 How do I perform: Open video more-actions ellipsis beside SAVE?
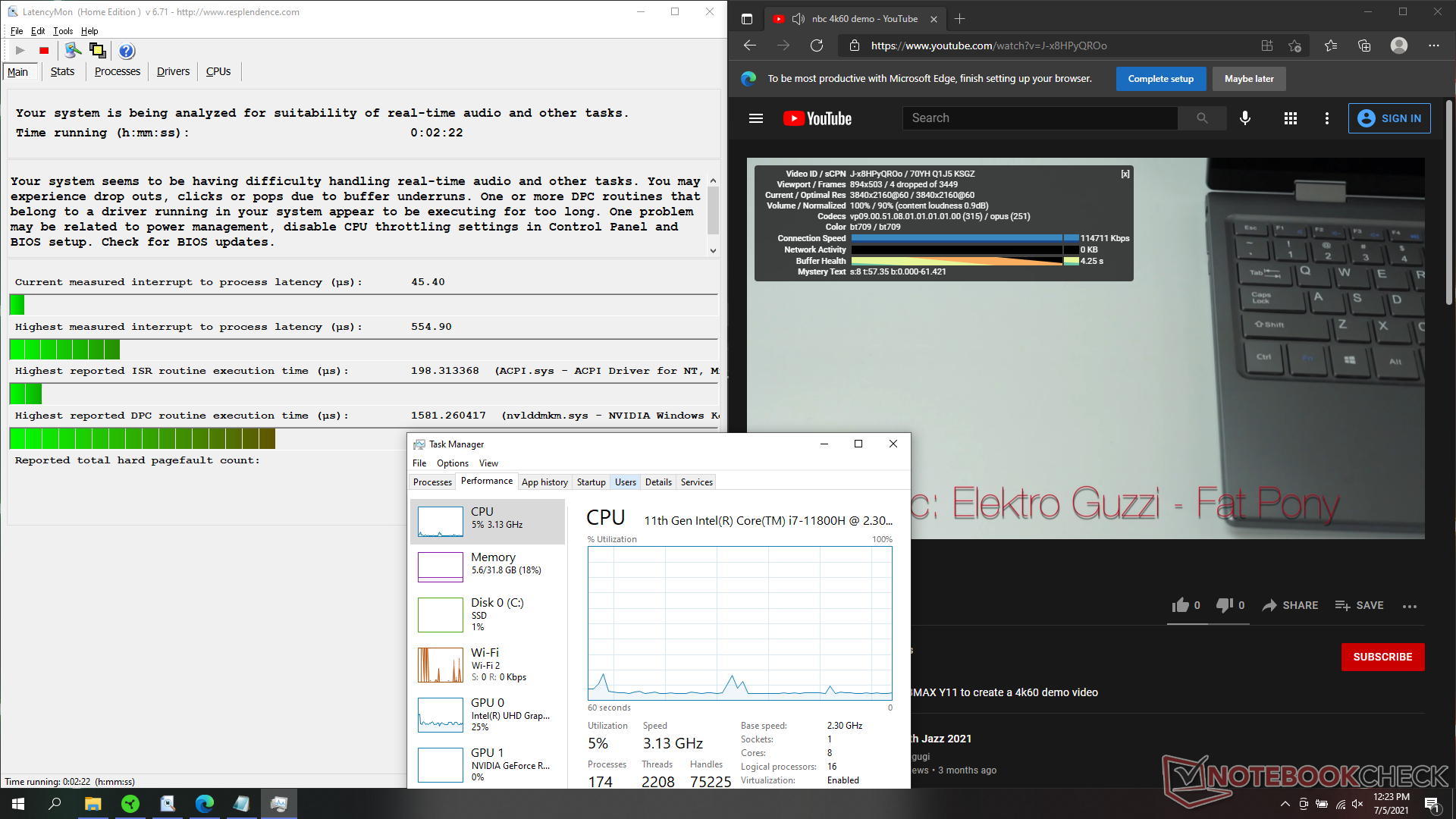(x=1410, y=606)
